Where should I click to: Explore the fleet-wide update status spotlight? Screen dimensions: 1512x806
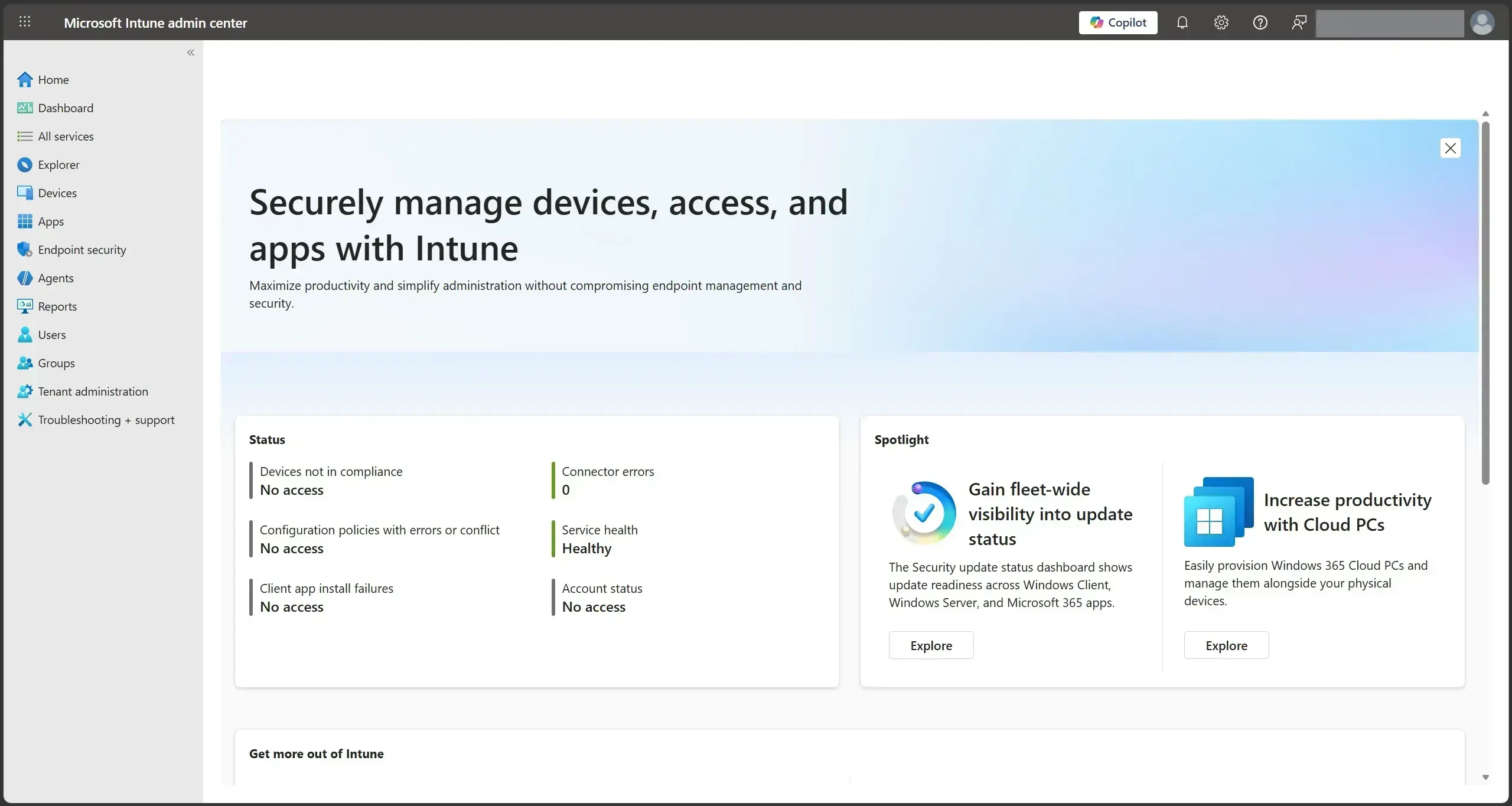(x=931, y=645)
